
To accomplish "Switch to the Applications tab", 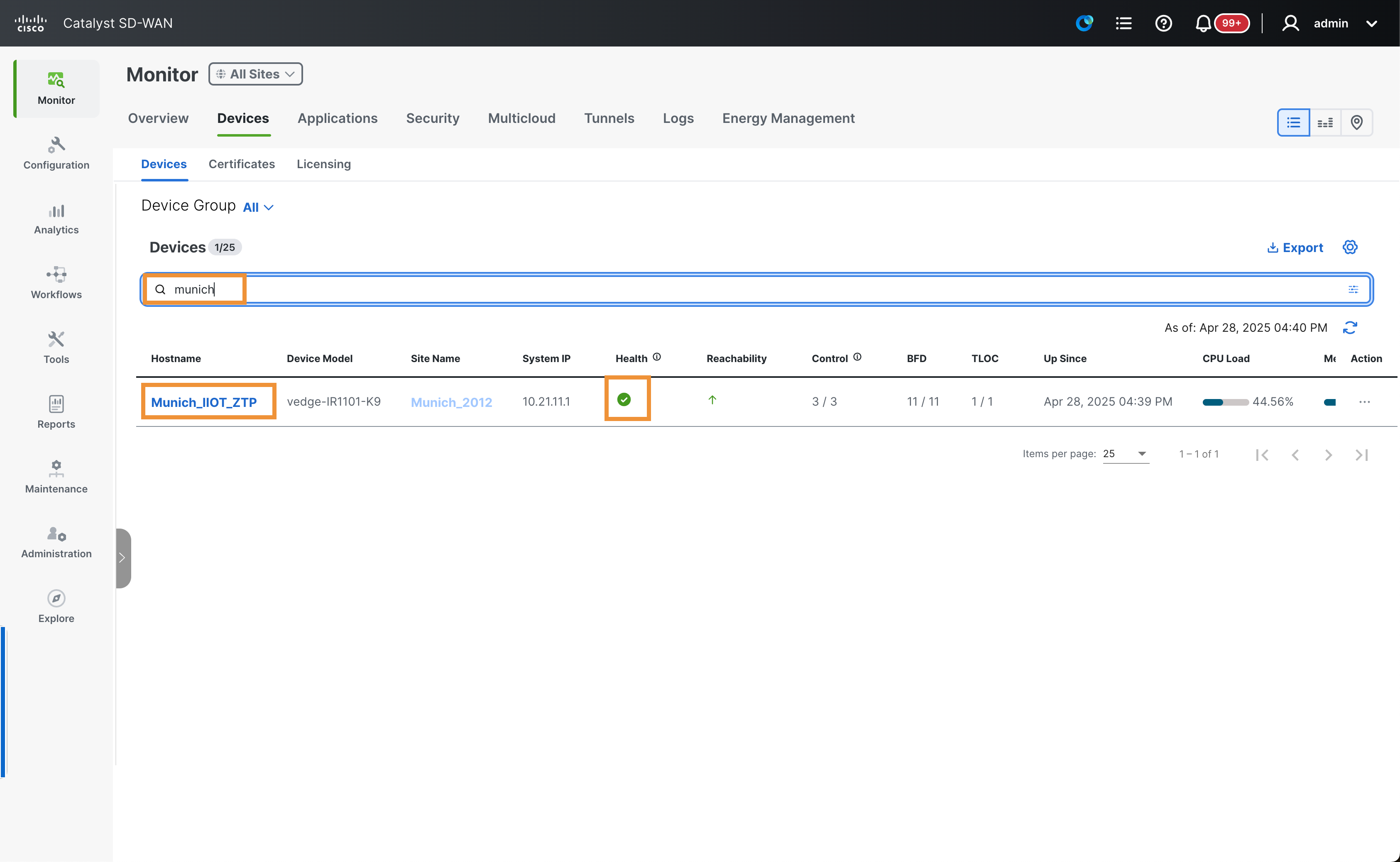I will tap(338, 118).
